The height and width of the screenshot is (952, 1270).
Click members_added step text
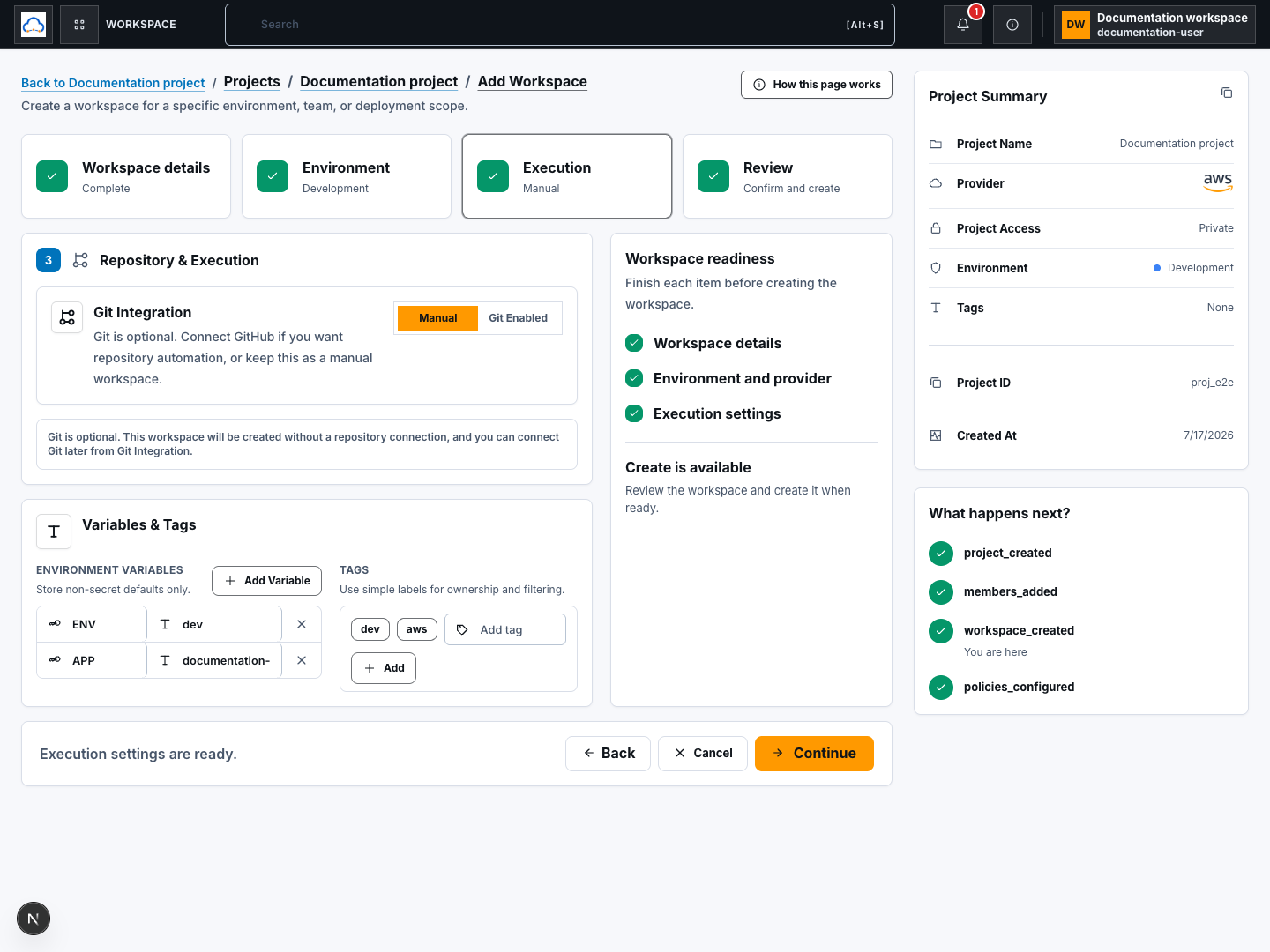1011,591
